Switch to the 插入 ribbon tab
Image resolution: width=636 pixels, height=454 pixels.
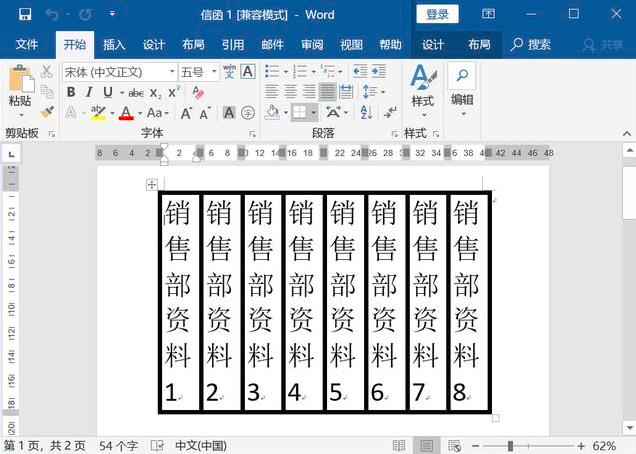tap(114, 45)
